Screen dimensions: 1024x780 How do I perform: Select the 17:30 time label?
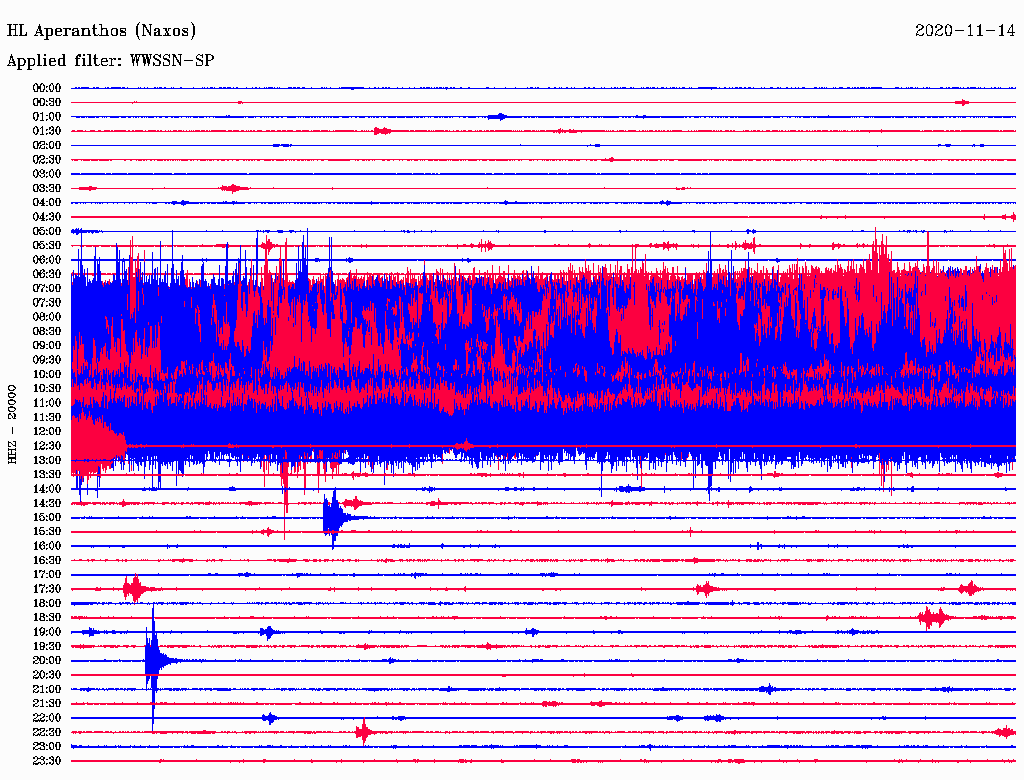pyautogui.click(x=47, y=589)
